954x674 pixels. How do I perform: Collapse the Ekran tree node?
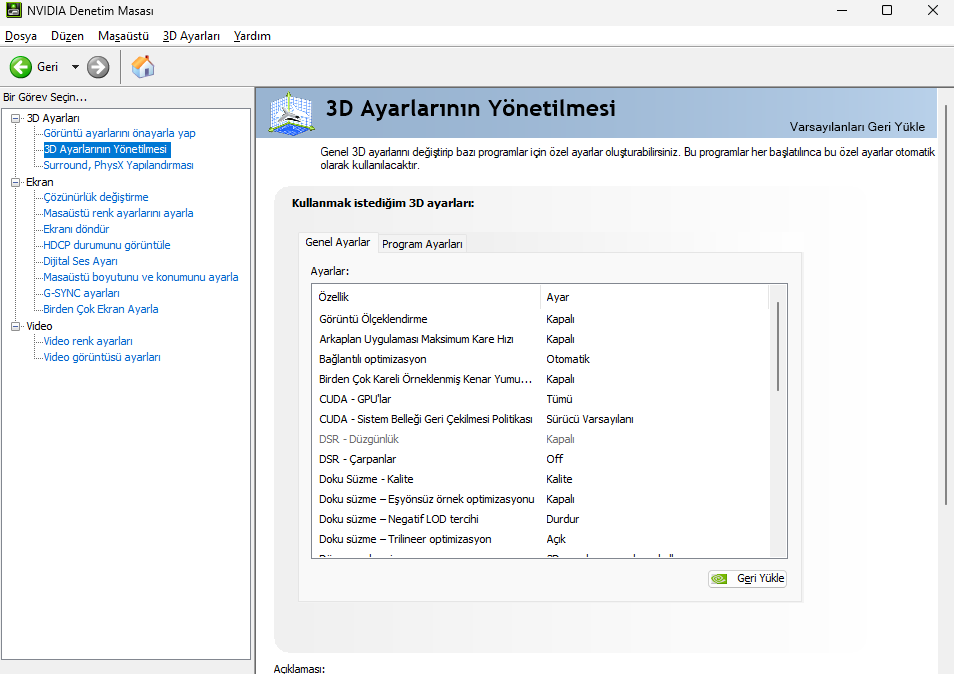click(x=16, y=182)
